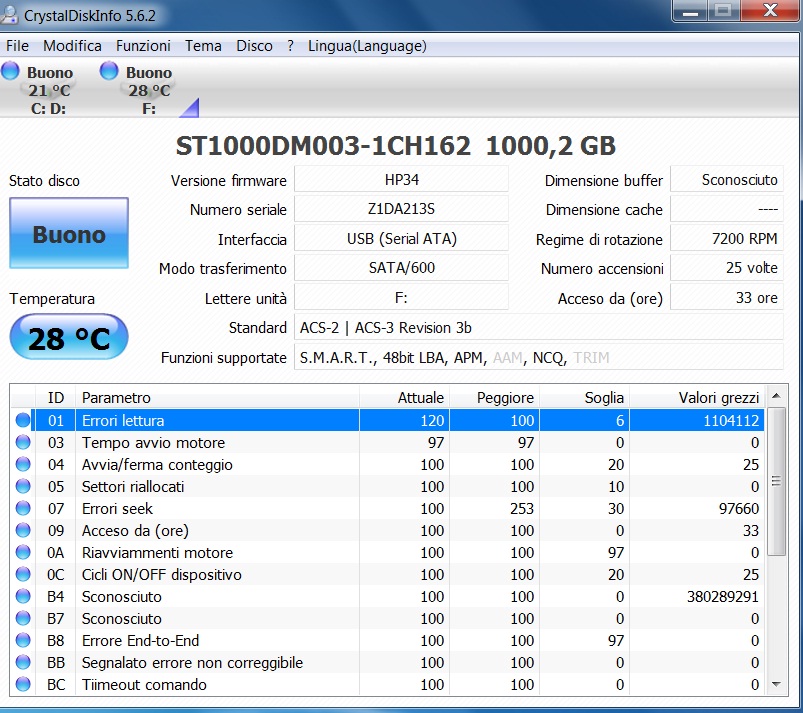Select the Settori riallocati row
The width and height of the screenshot is (803, 713).
point(388,487)
